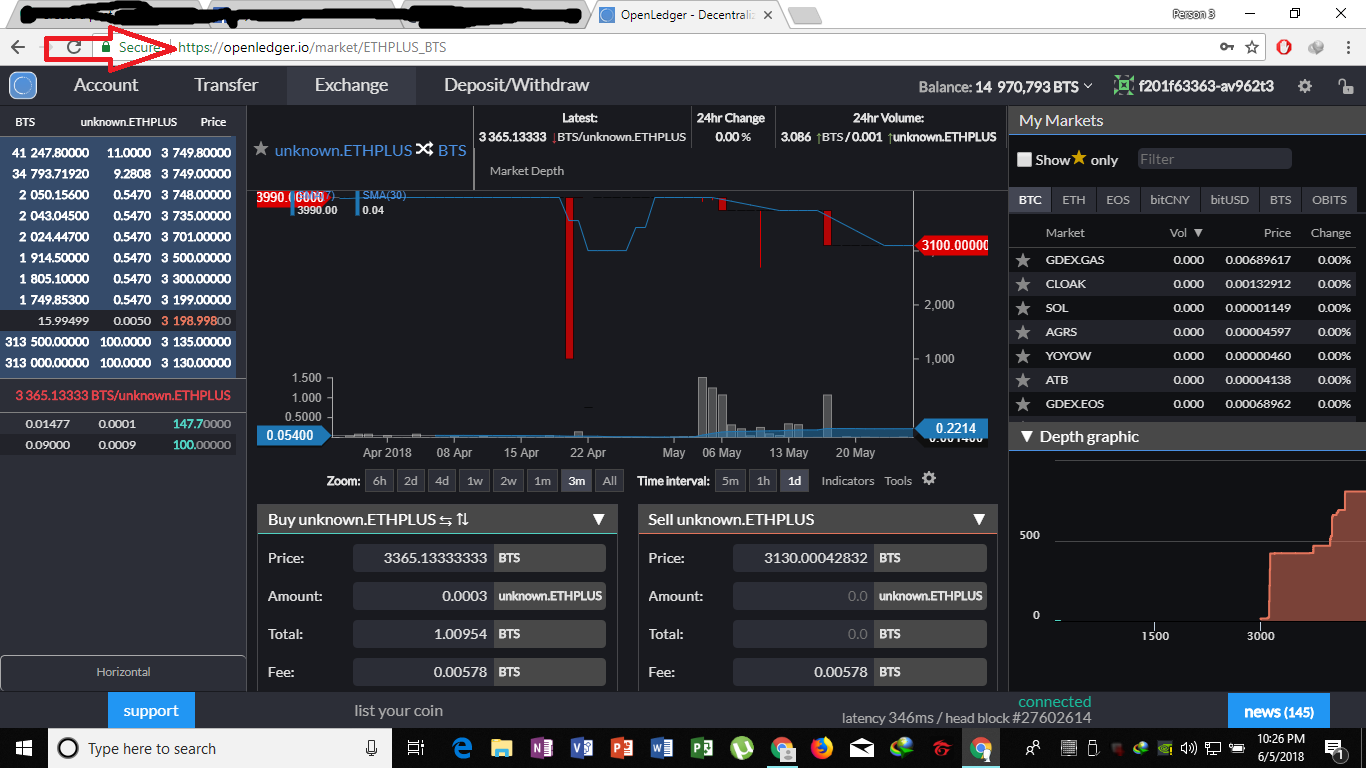Click the green account identicon
The width and height of the screenshot is (1366, 768).
point(1123,86)
